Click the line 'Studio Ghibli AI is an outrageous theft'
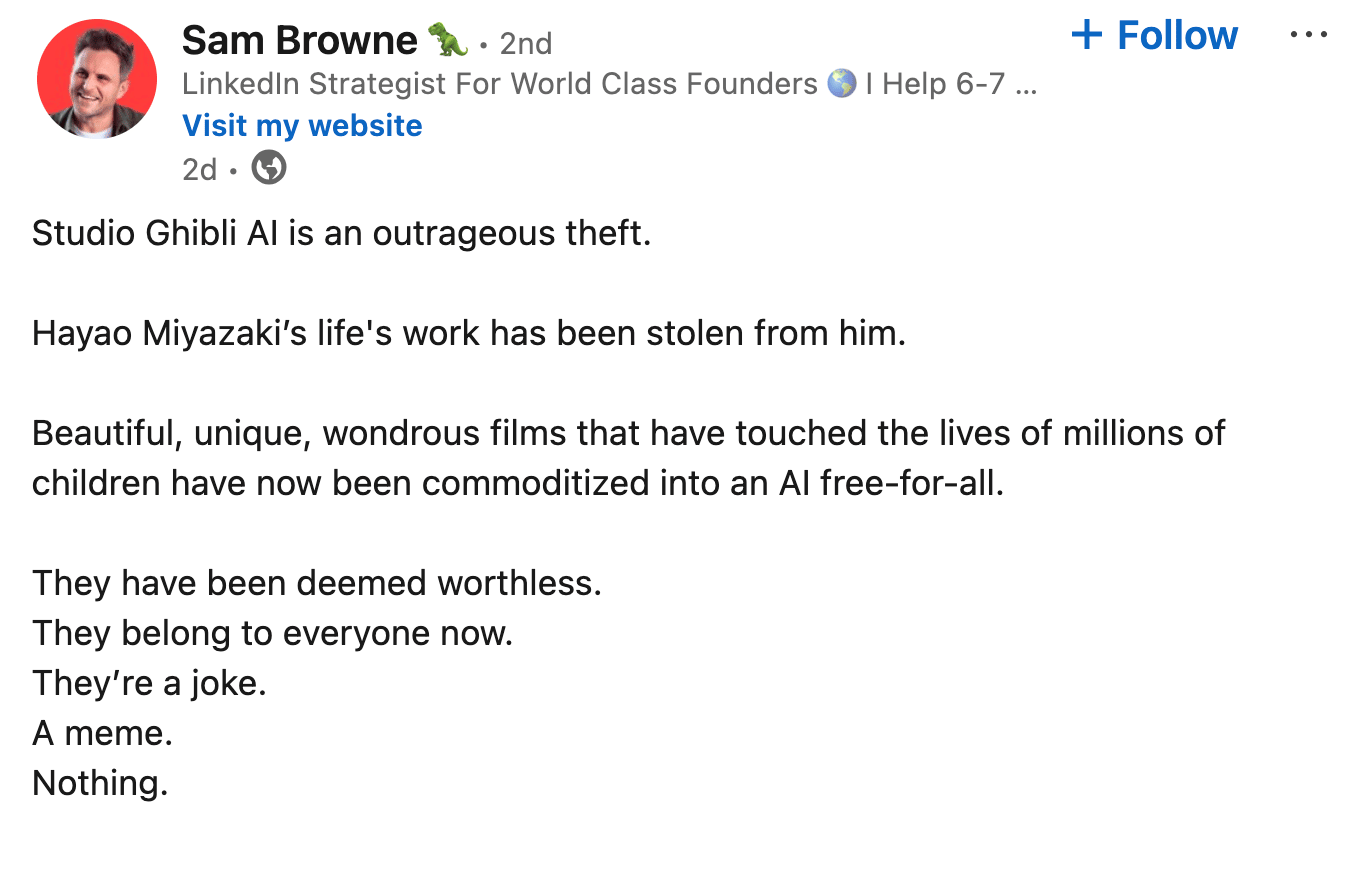This screenshot has width=1368, height=872. pos(341,233)
